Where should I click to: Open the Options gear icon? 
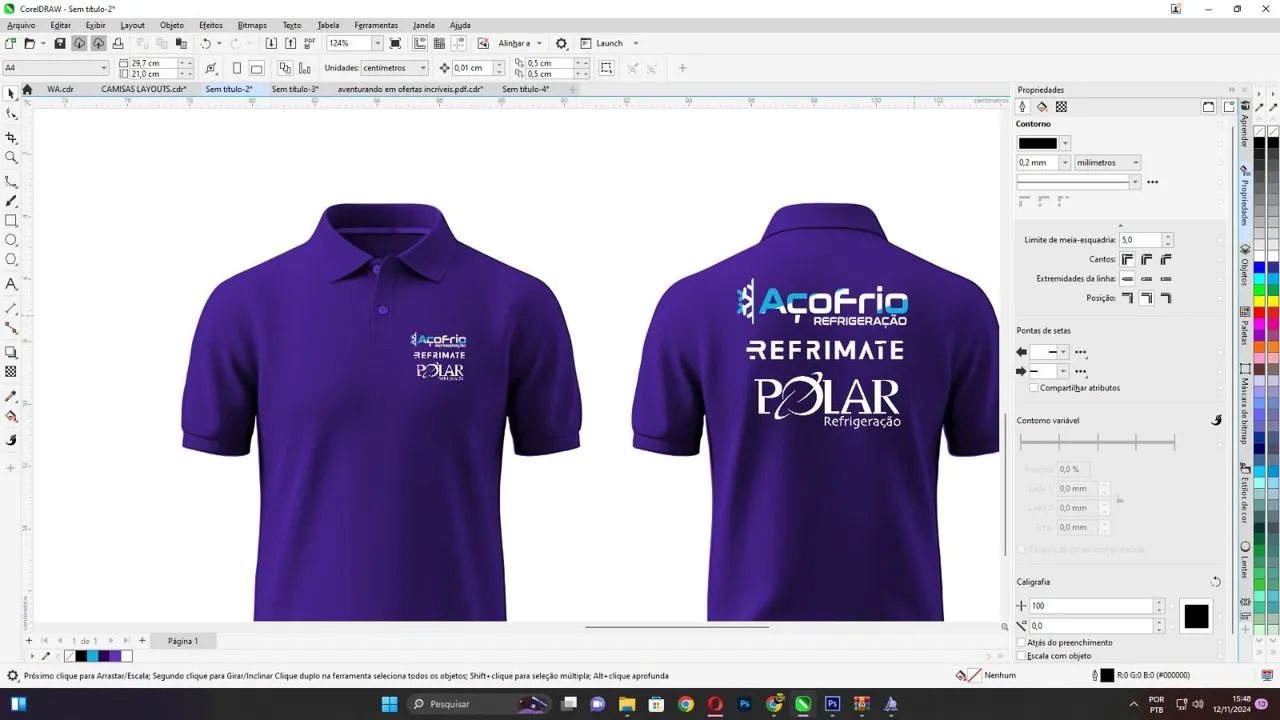(561, 44)
